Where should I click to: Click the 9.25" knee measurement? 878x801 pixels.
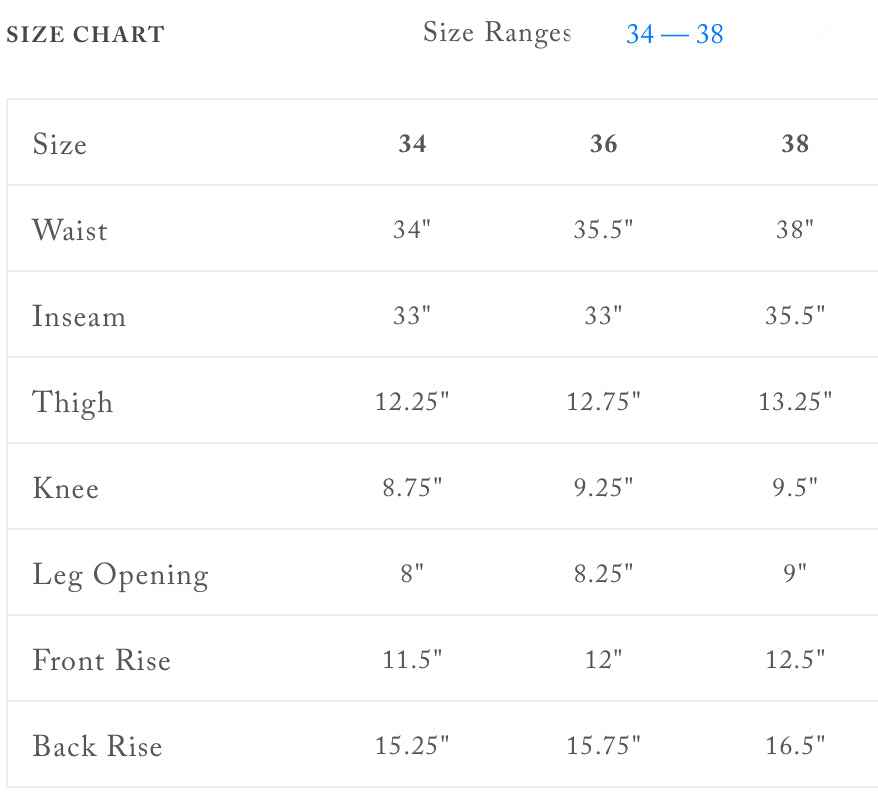pos(603,488)
